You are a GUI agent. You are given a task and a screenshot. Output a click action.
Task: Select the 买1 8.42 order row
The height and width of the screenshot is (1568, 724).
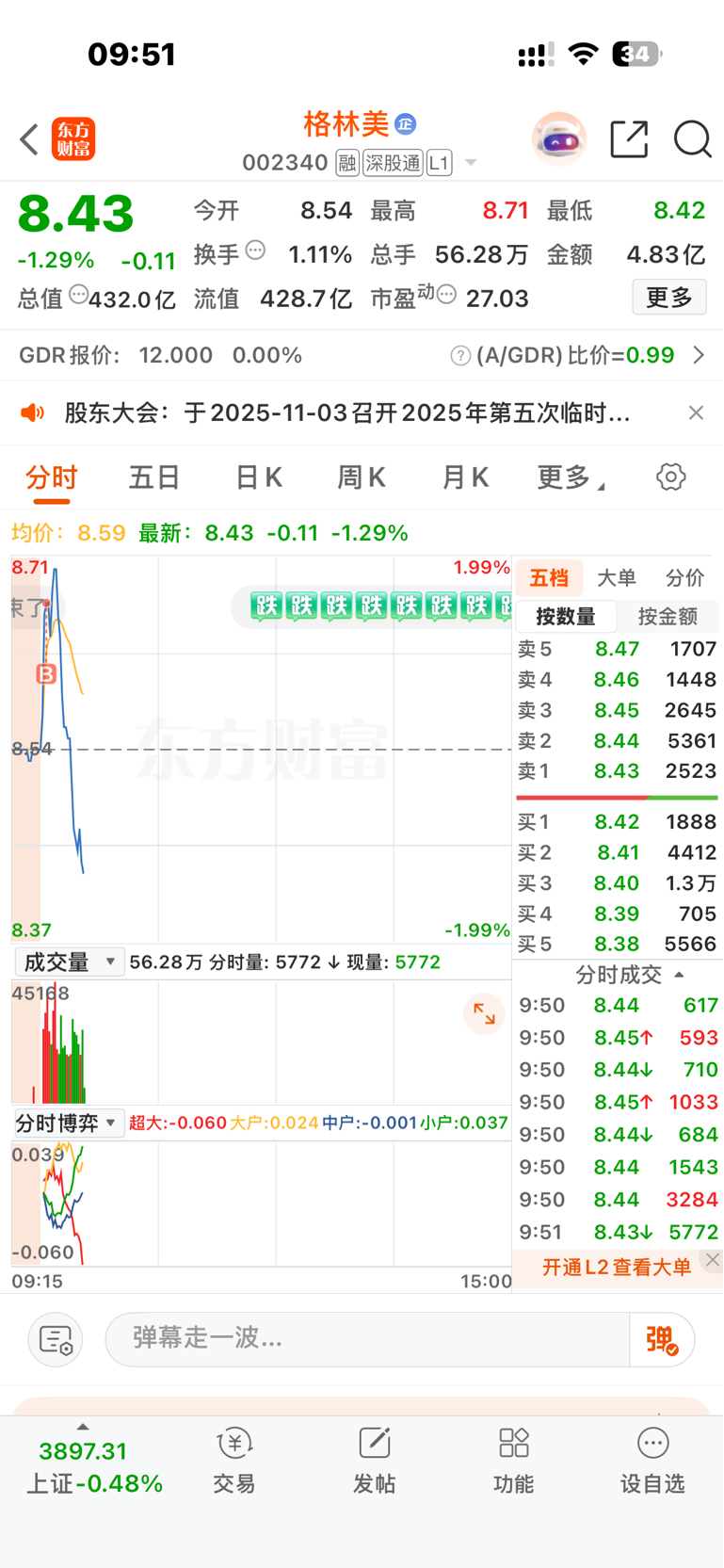pyautogui.click(x=617, y=821)
